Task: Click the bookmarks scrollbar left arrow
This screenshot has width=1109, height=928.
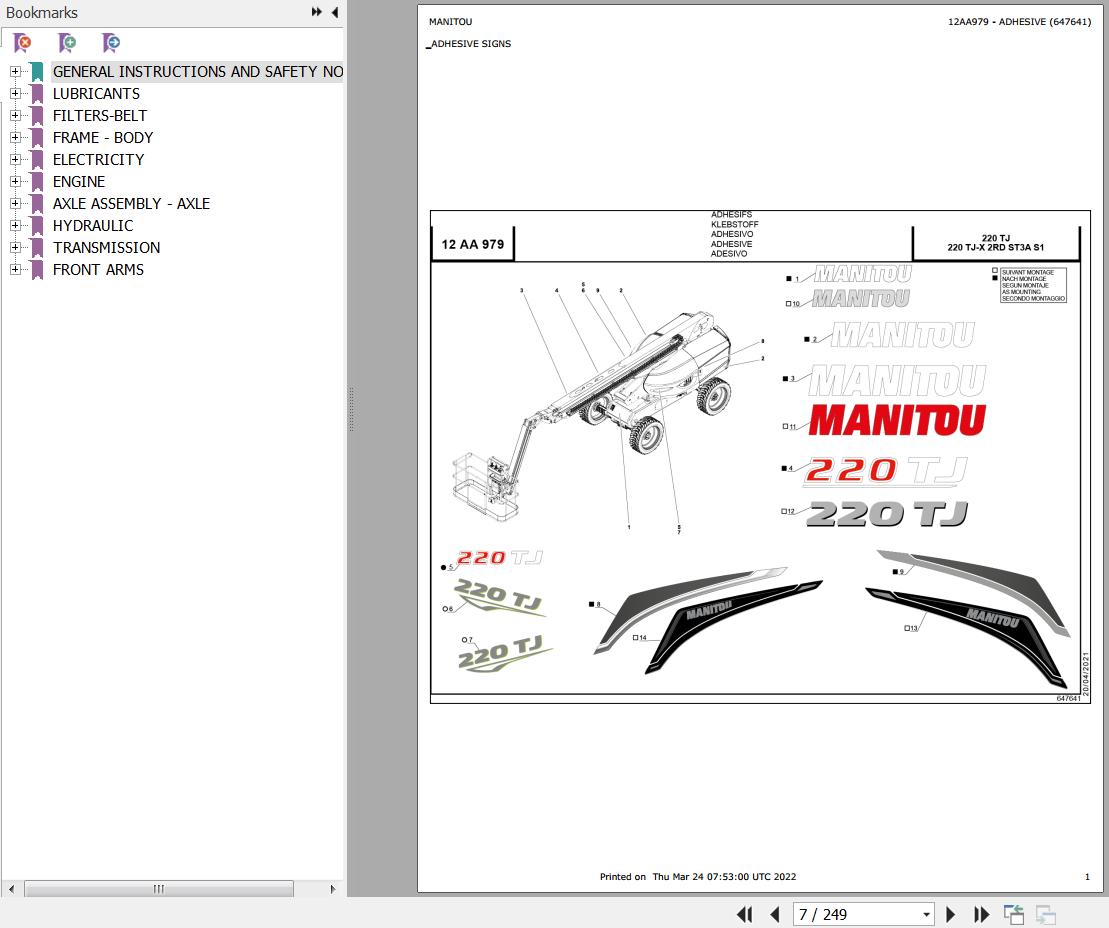Action: coord(11,888)
